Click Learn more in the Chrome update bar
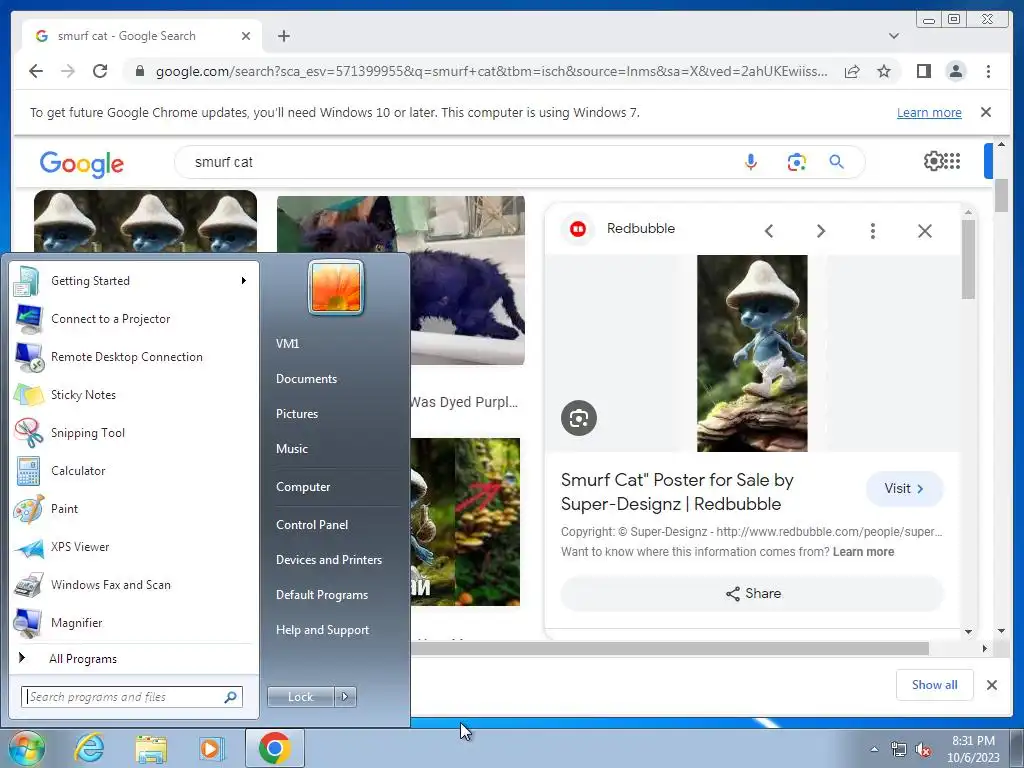Image resolution: width=1024 pixels, height=768 pixels. 929,112
